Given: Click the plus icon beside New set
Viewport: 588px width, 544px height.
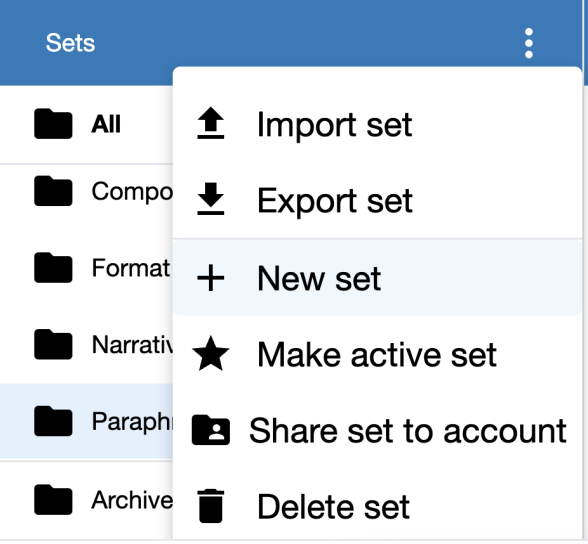Looking at the screenshot, I should point(211,278).
